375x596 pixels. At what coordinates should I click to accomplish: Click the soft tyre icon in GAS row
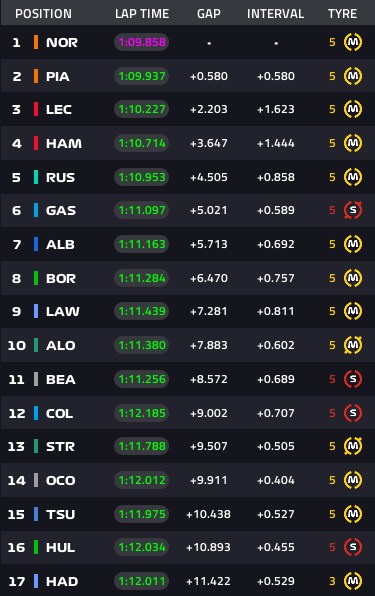point(353,210)
